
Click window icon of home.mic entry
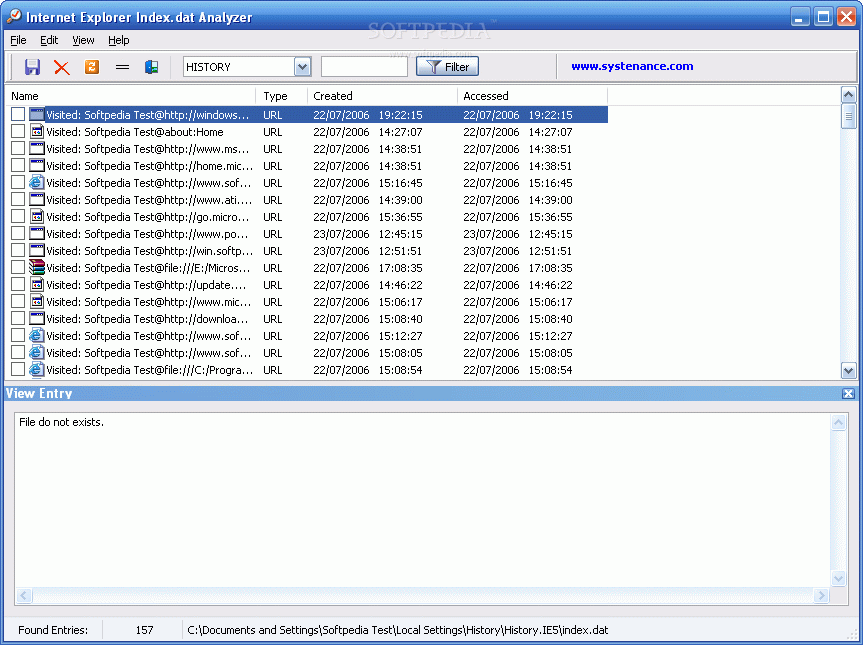[37, 165]
